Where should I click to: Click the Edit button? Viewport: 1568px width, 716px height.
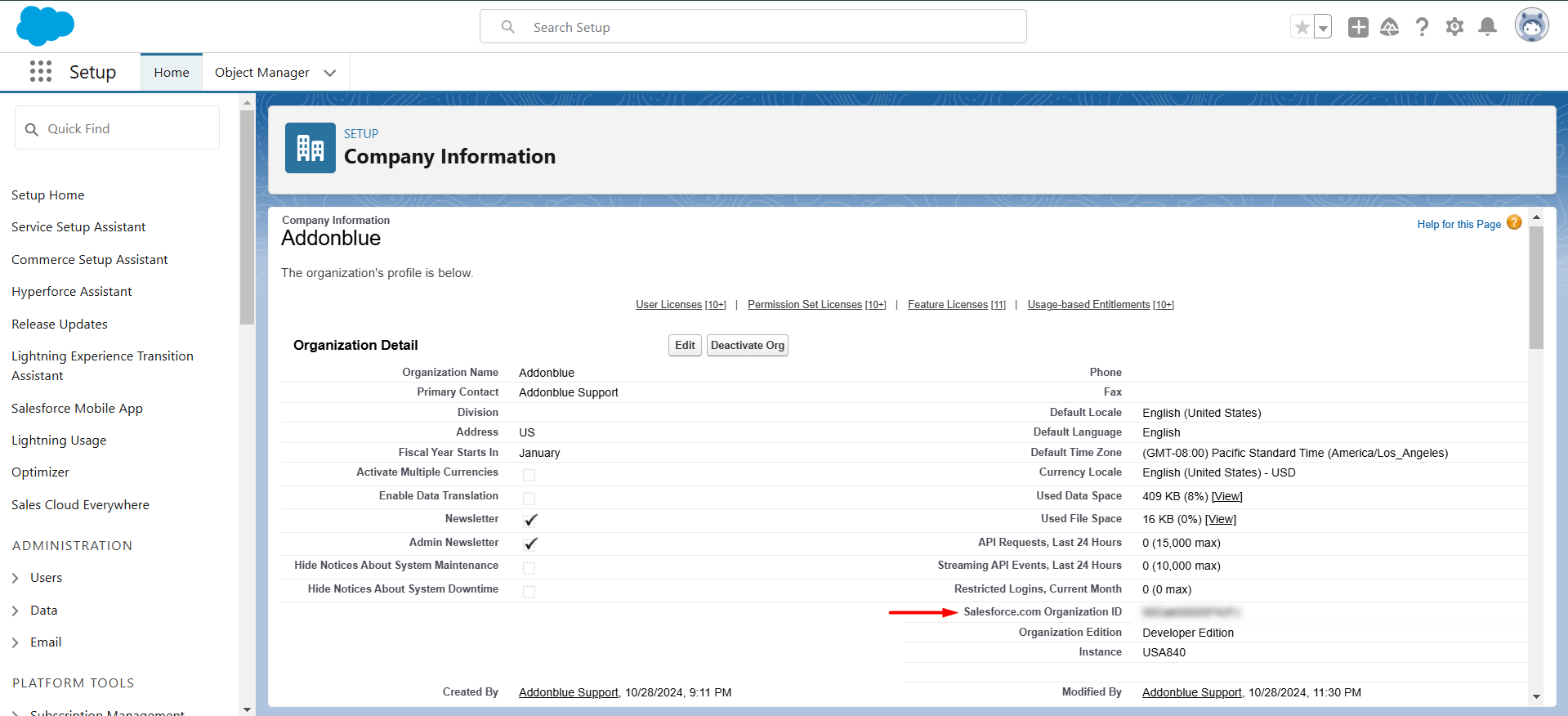(x=685, y=346)
